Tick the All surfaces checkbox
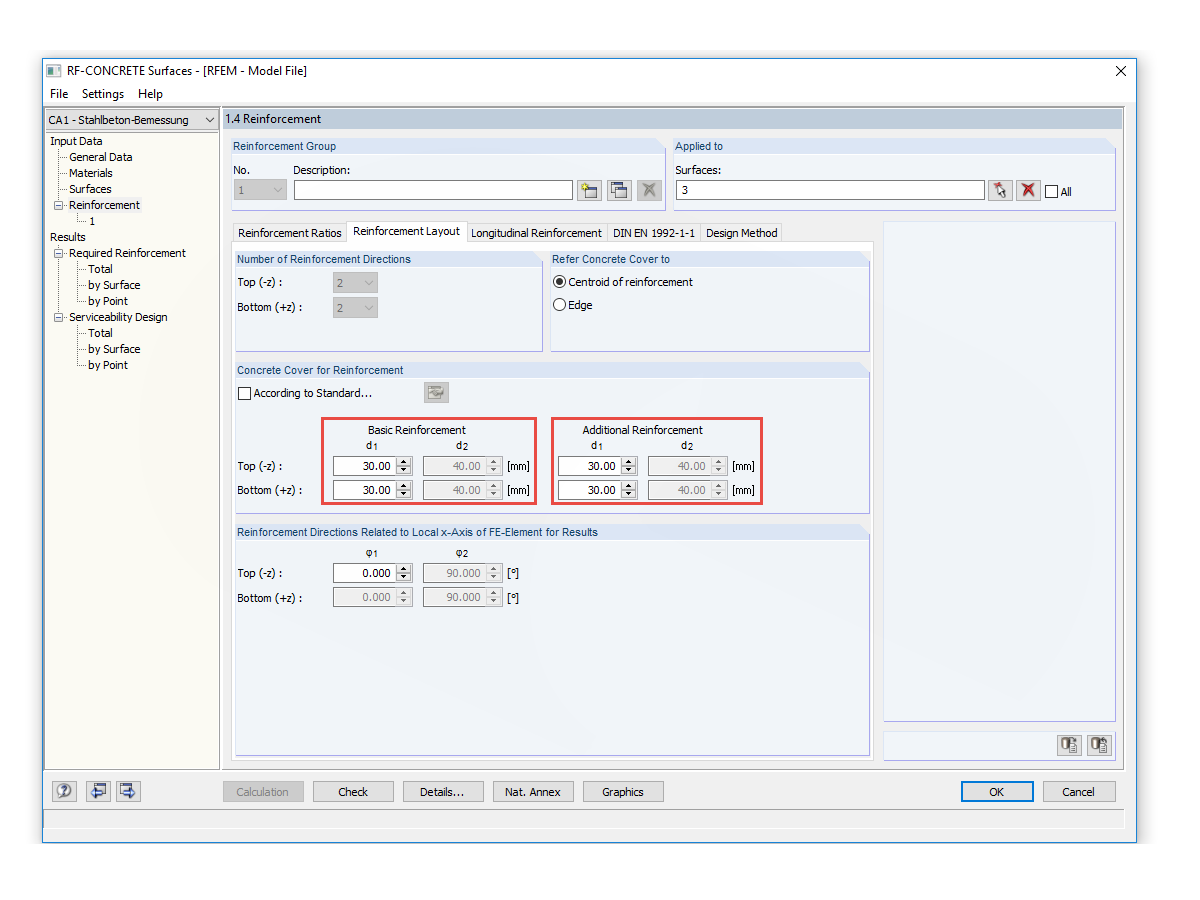 [1051, 191]
